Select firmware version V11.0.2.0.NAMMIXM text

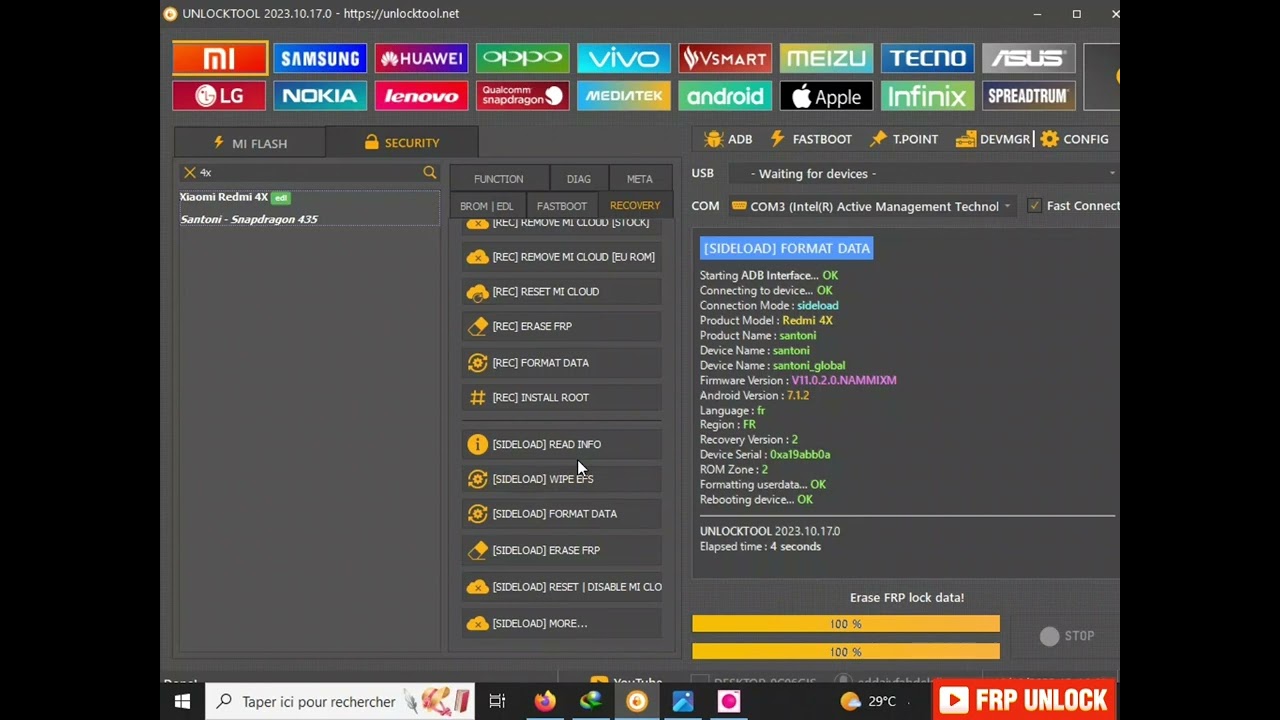click(844, 380)
